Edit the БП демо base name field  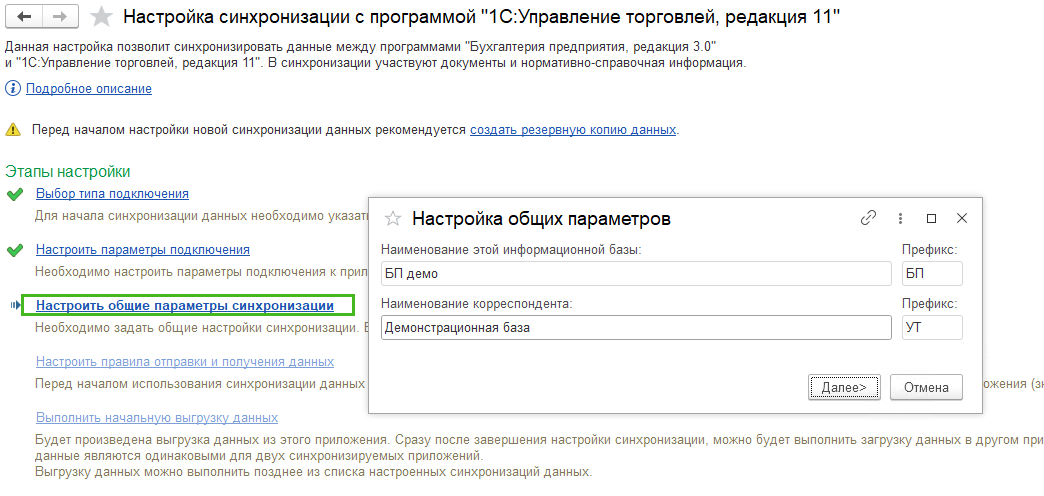tap(636, 274)
